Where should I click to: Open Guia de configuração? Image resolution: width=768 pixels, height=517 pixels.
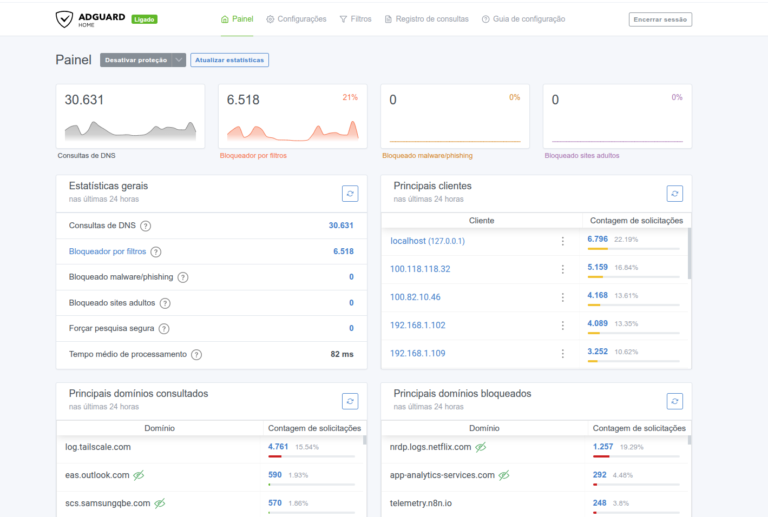click(x=524, y=19)
